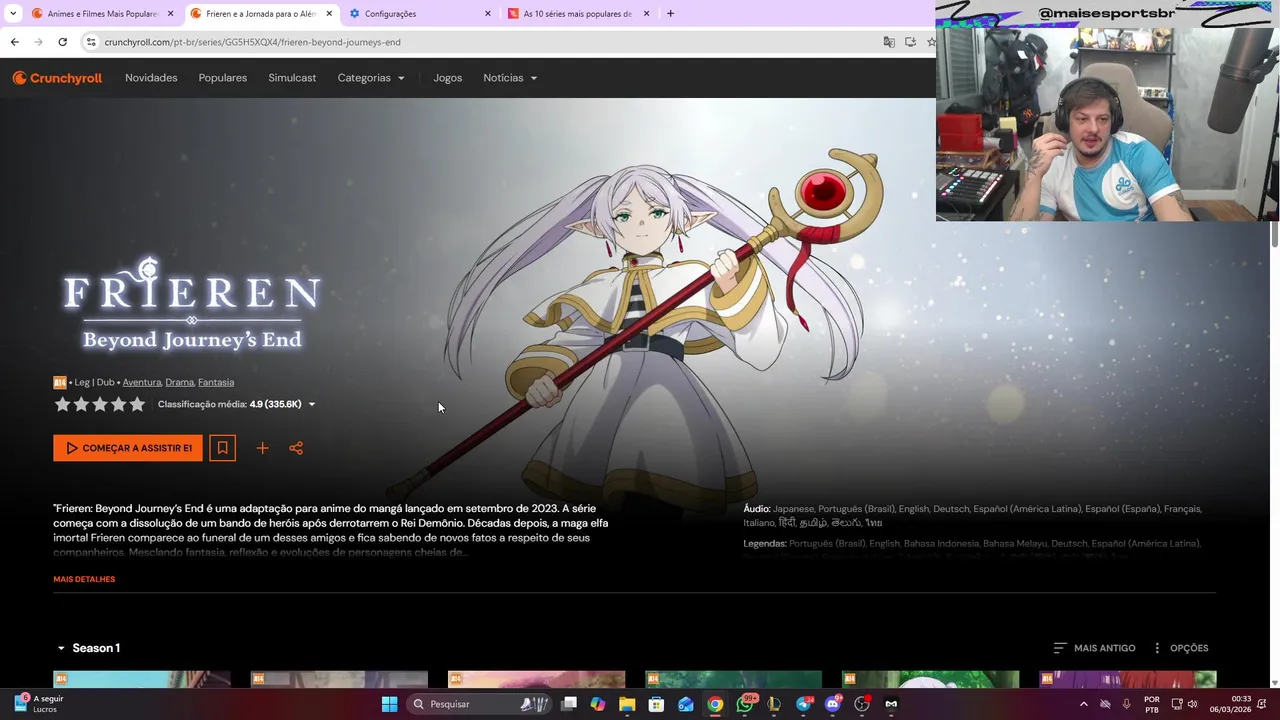
Task: Rate Frieren one star
Action: tap(62, 404)
